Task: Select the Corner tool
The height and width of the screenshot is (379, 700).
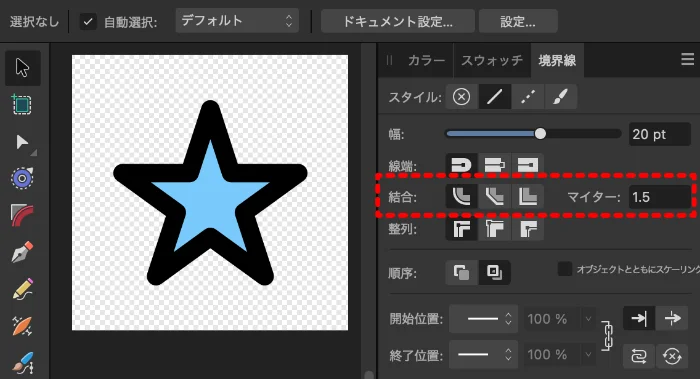Action: click(22, 215)
